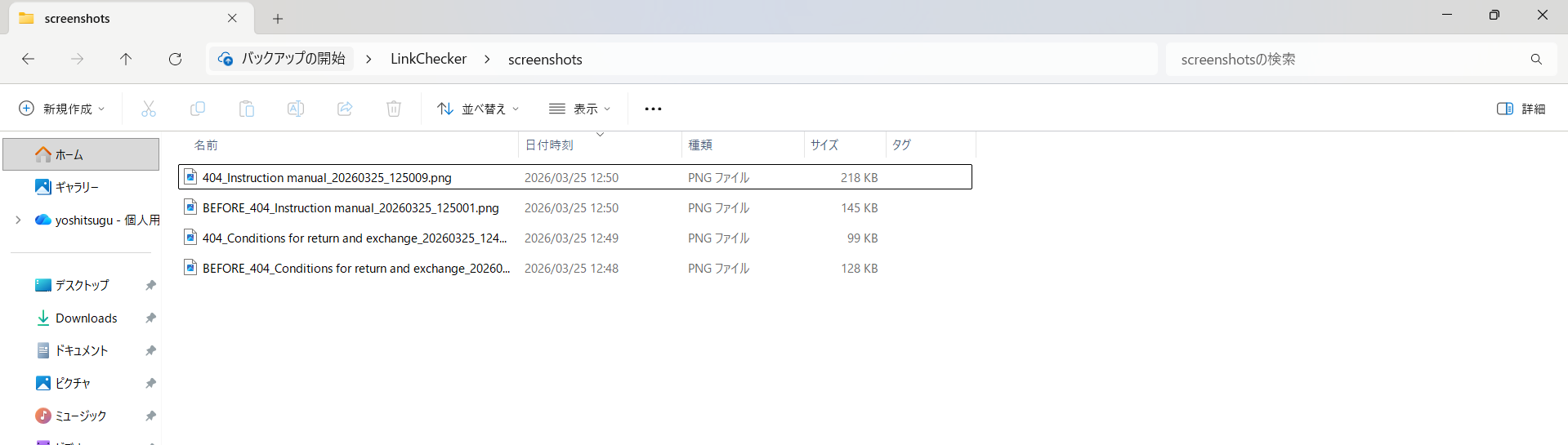
Task: Click the Paste clipboard icon
Action: click(x=247, y=109)
